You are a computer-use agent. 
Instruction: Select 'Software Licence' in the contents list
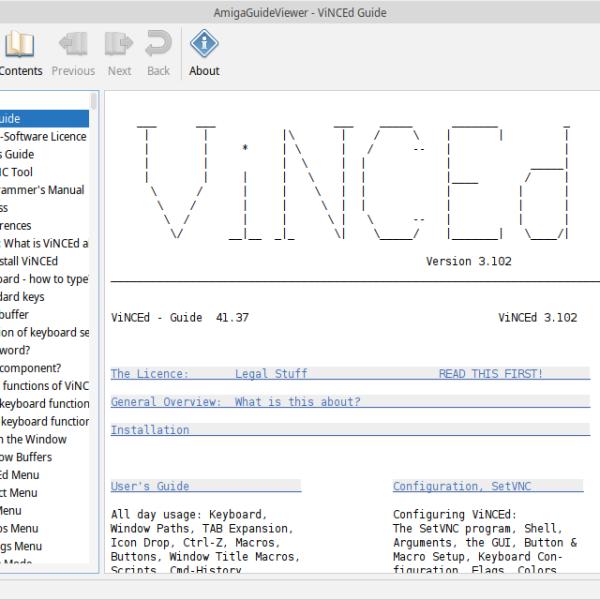point(44,137)
